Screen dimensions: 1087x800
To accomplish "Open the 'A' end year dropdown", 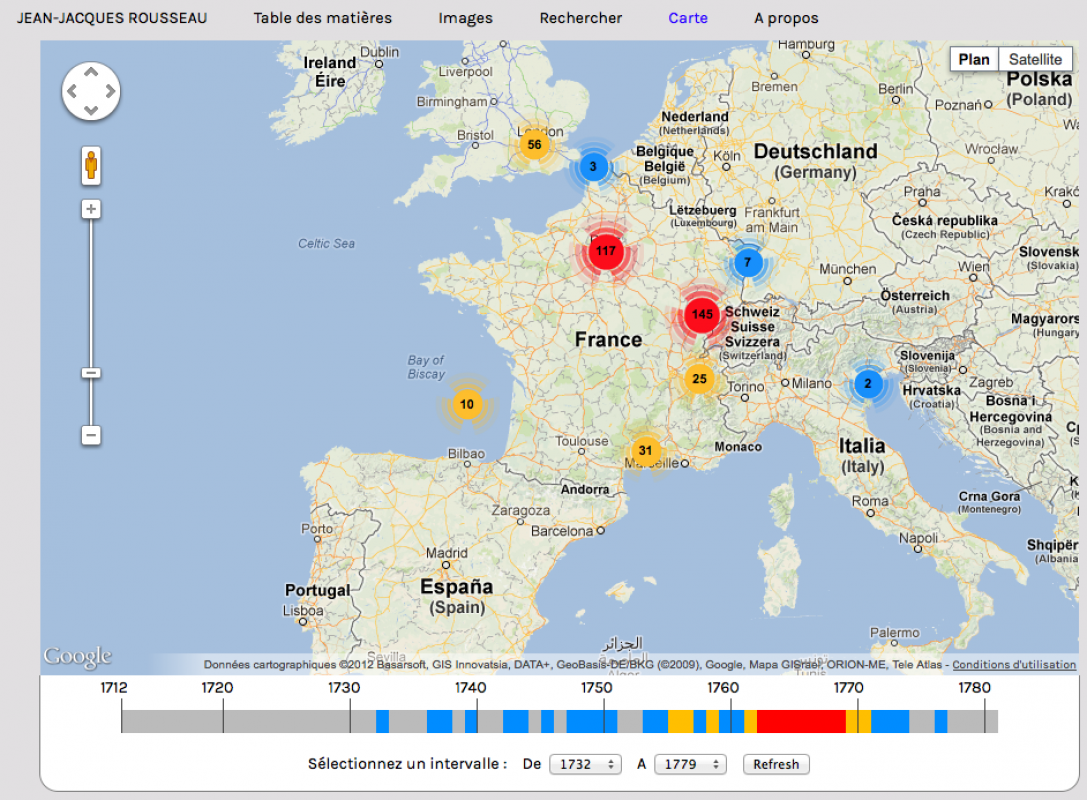I will (x=689, y=764).
